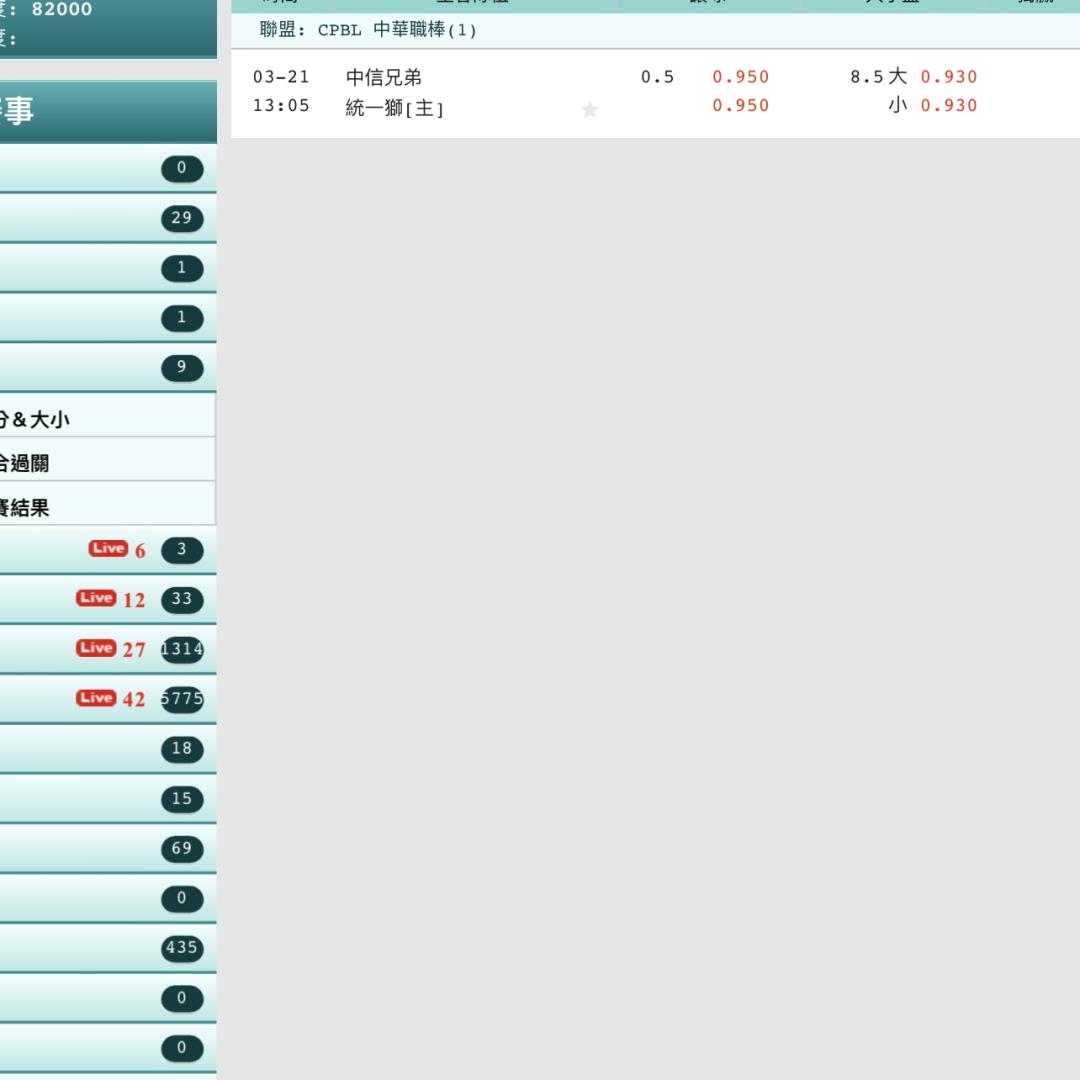Screen dimensions: 1080x1080
Task: Bet on 中信兄弟 handicap odds 0.950
Action: [740, 77]
